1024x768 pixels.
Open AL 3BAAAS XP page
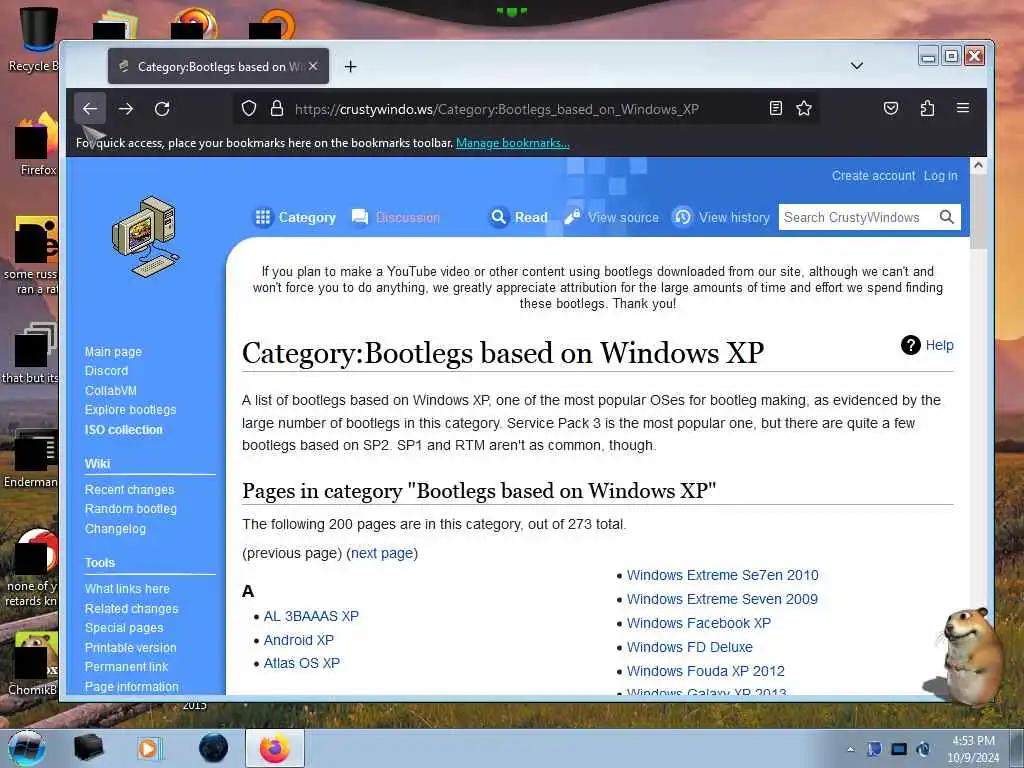point(311,616)
